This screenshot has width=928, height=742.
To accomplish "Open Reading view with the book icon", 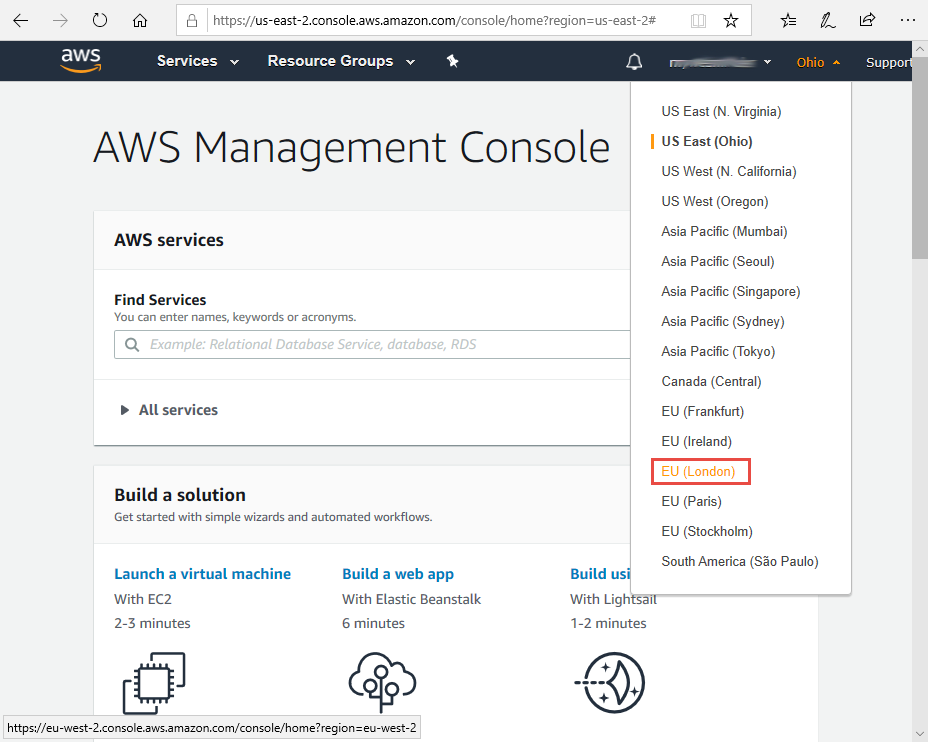I will pyautogui.click(x=698, y=21).
